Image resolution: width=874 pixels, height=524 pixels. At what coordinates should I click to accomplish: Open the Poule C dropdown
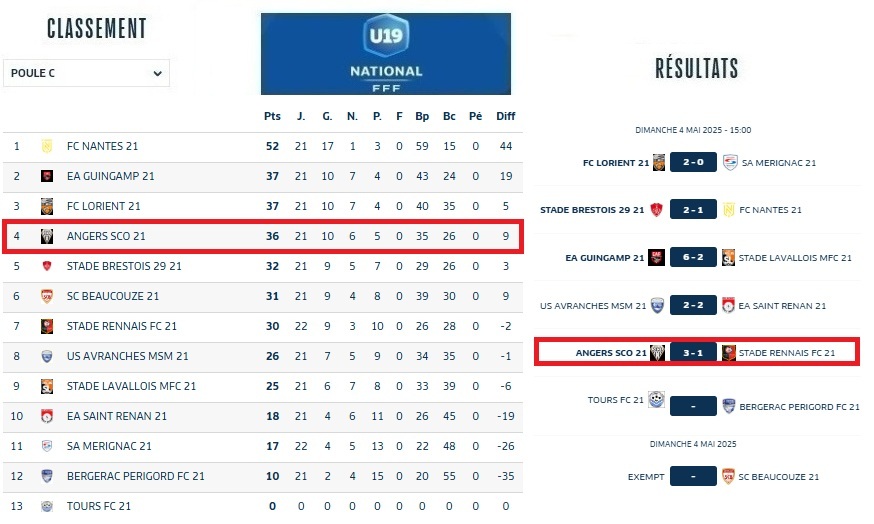(87, 73)
